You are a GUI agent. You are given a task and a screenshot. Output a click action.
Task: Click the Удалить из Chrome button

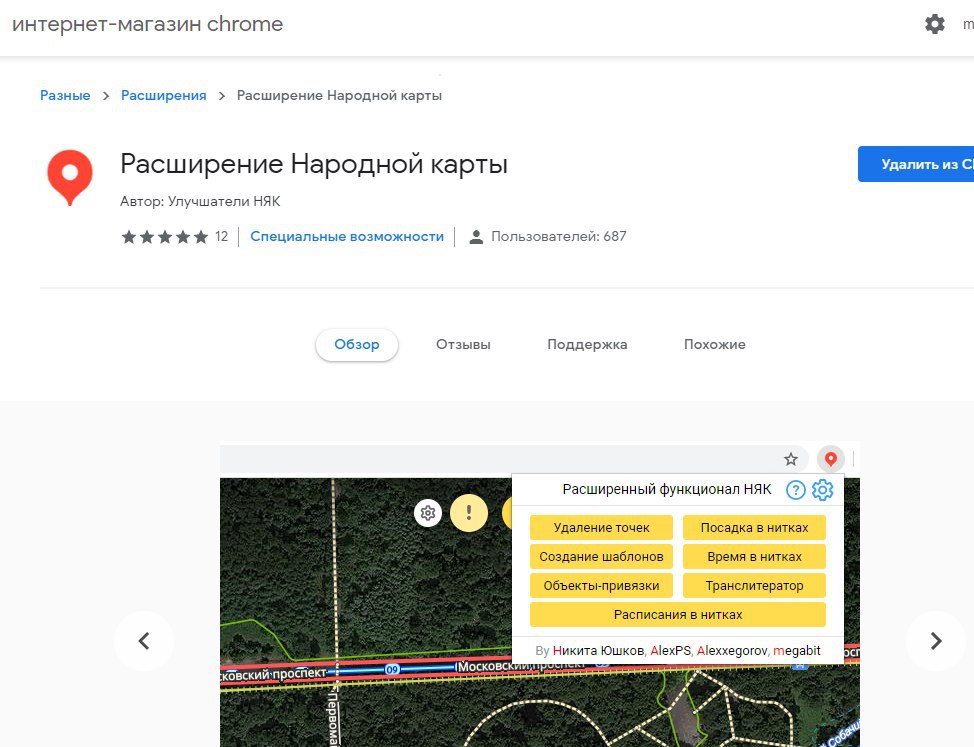916,165
